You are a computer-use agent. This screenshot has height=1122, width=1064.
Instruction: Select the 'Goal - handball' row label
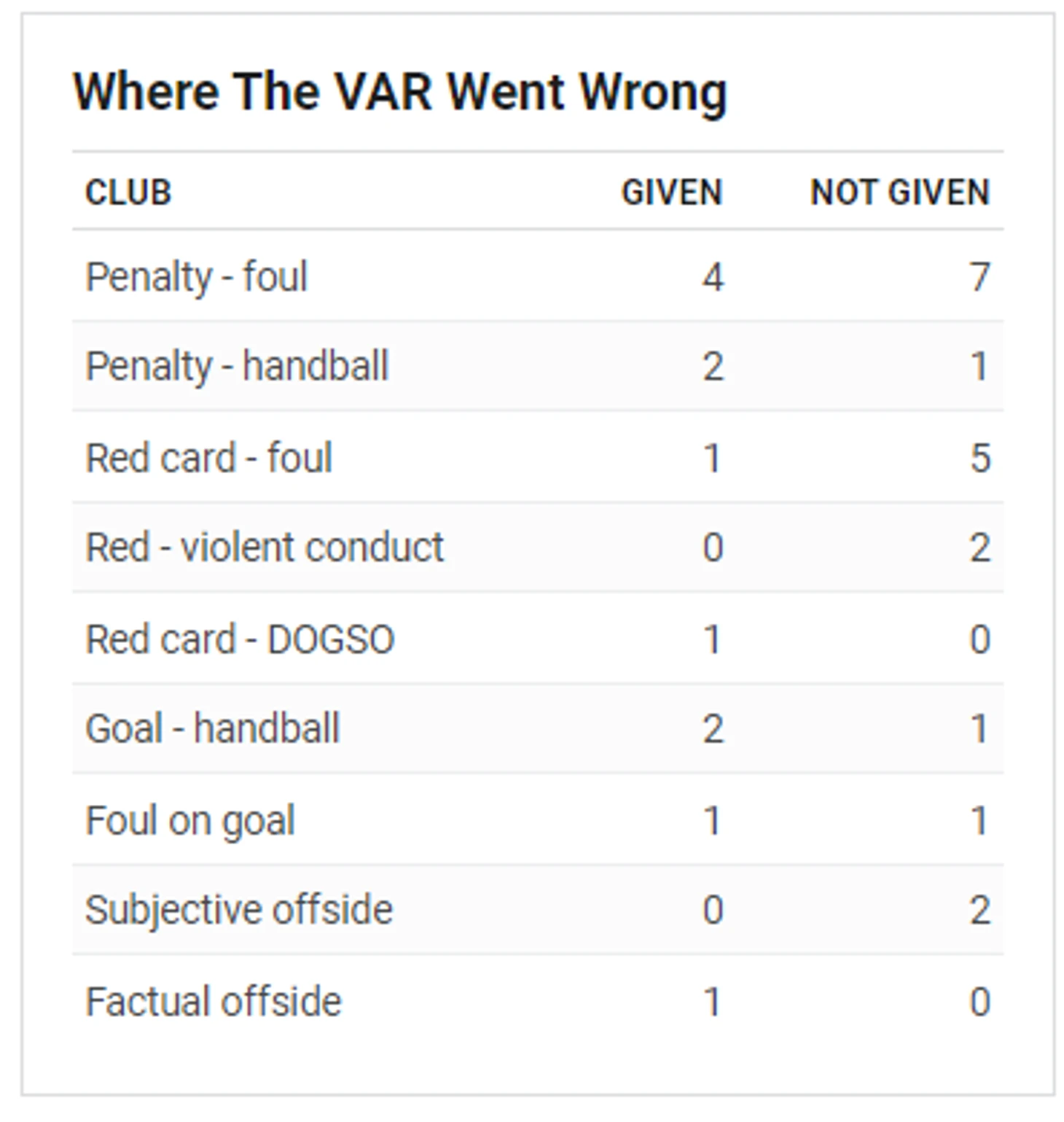pyautogui.click(x=213, y=728)
